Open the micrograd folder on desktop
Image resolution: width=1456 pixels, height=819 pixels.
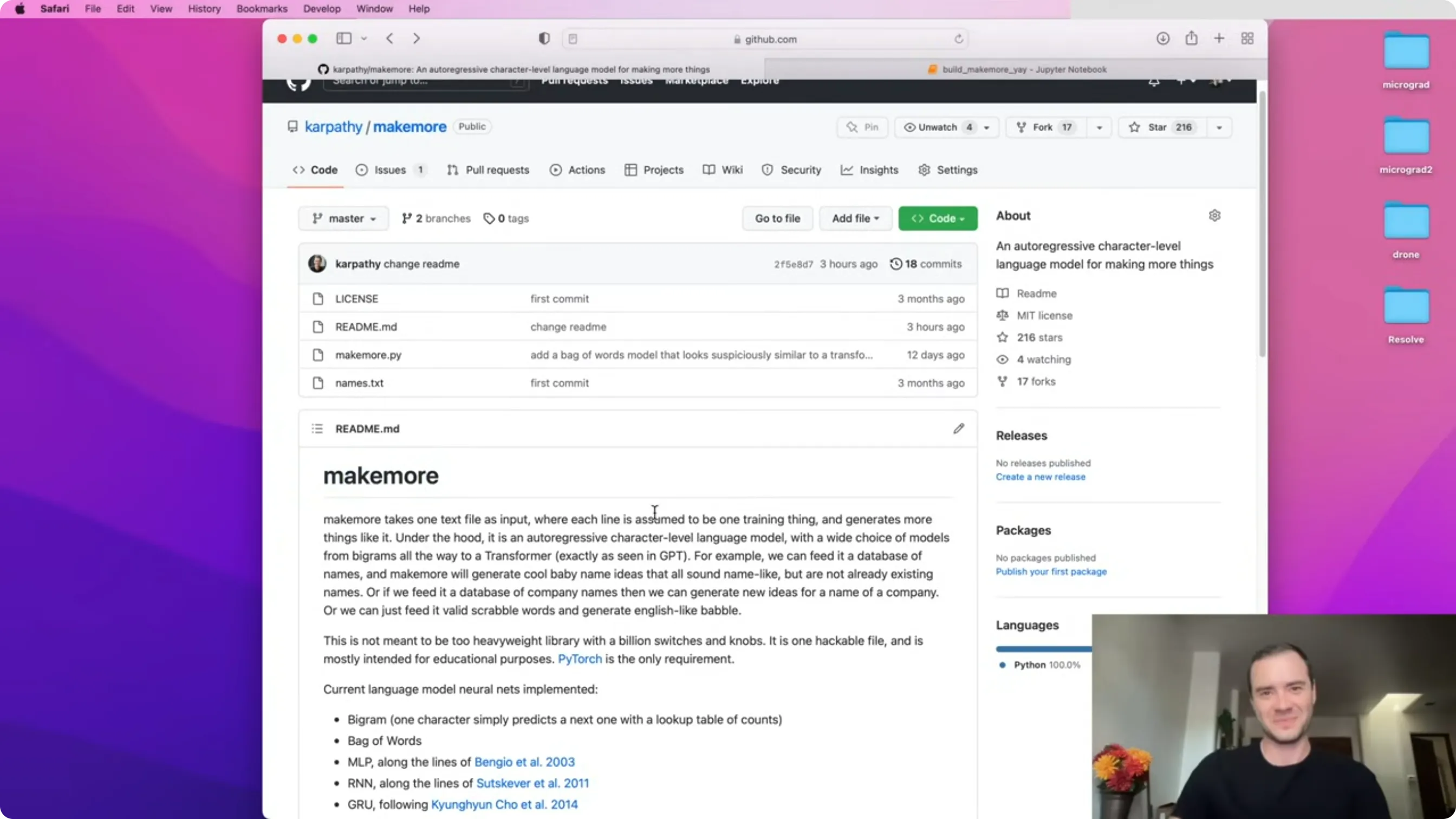1406,61
